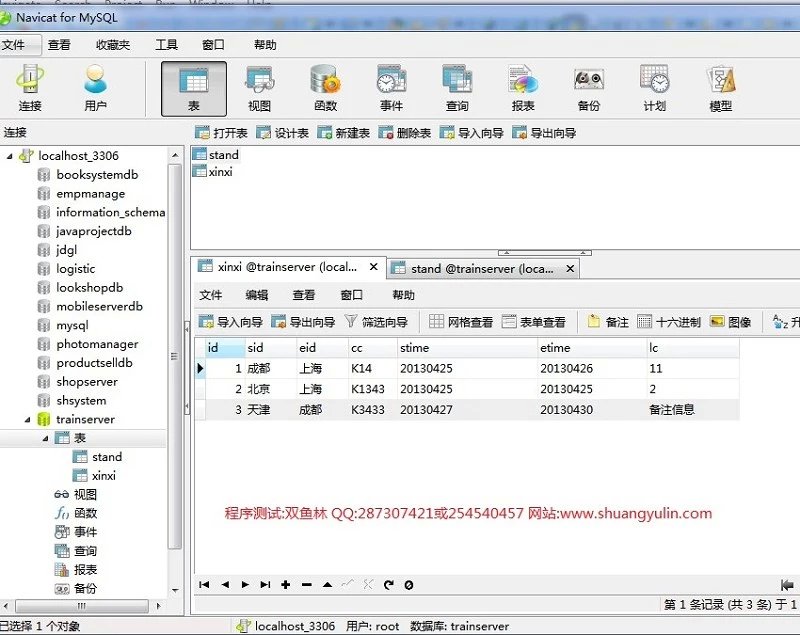Go to first record navigation button

tap(204, 585)
